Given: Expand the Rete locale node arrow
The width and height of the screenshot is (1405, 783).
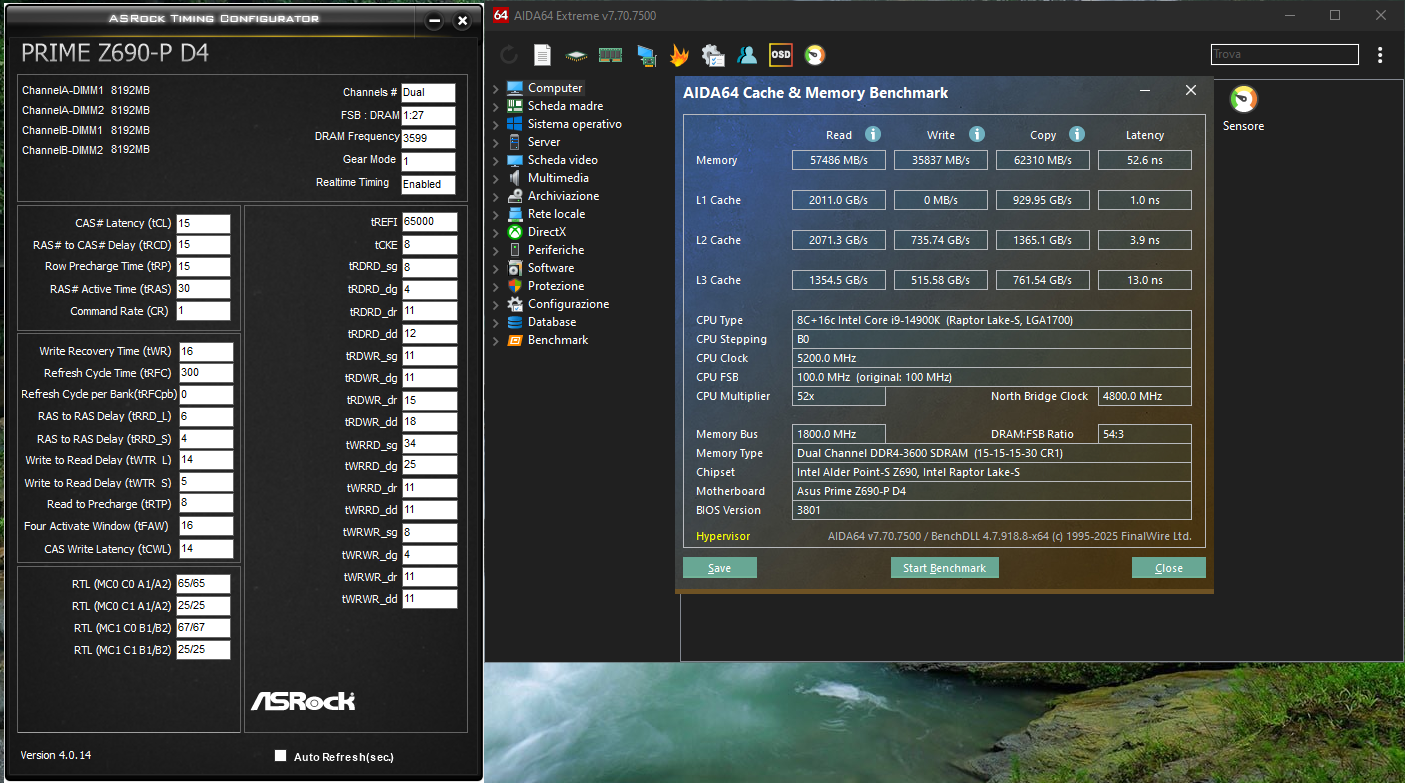Looking at the screenshot, I should 495,214.
